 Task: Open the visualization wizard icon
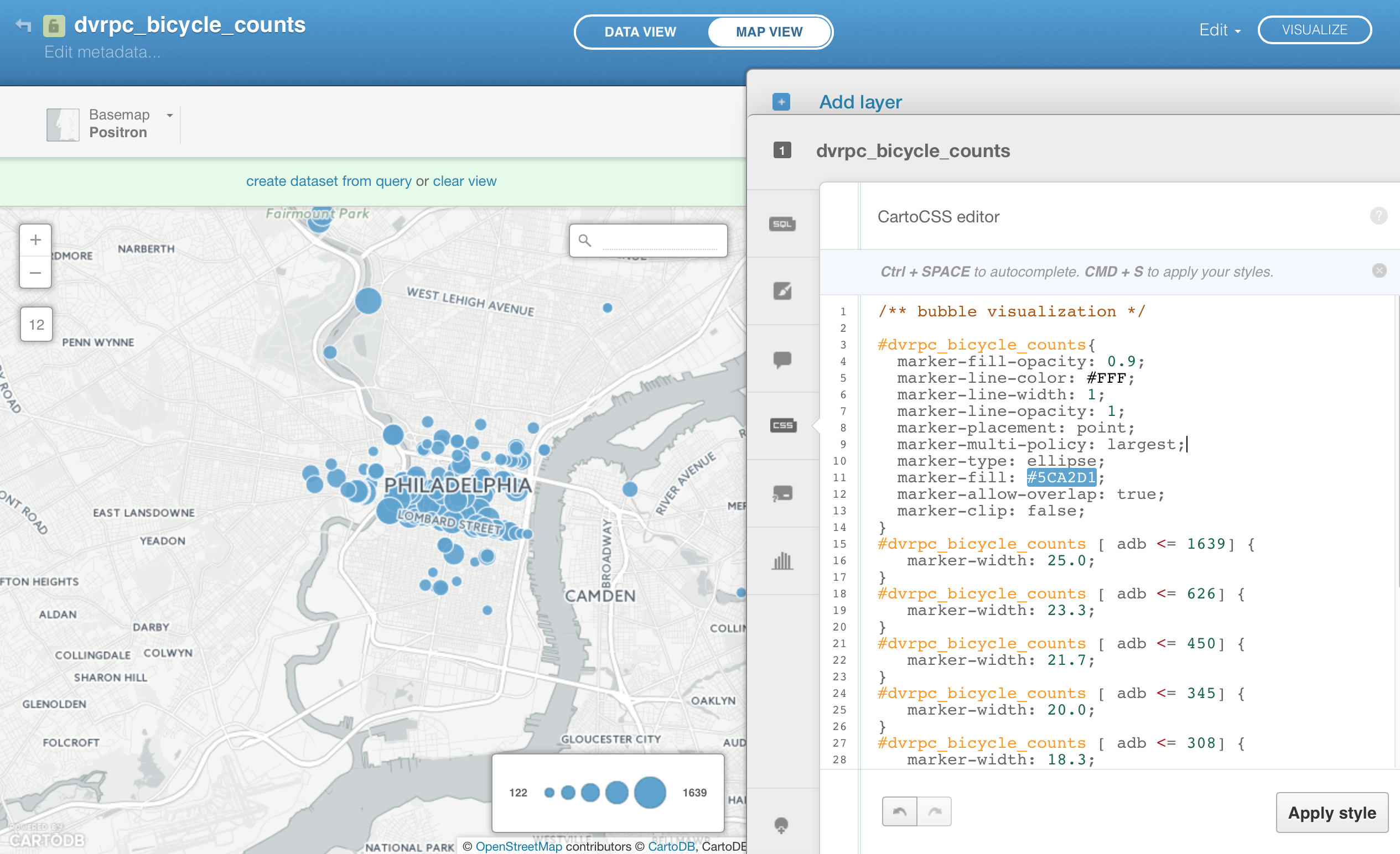pos(782,291)
